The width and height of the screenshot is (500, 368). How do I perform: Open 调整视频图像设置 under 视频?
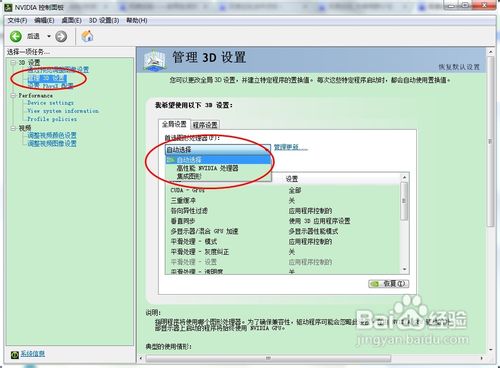point(52,144)
